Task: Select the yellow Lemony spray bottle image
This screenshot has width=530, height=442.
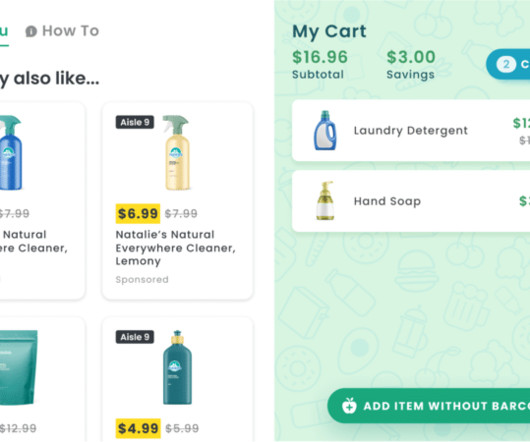Action: click(x=177, y=153)
